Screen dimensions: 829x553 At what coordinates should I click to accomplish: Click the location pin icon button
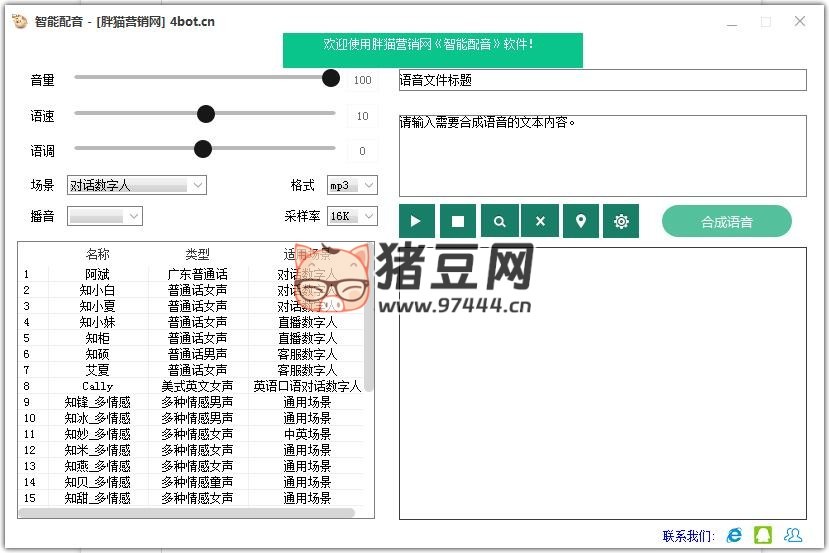581,221
